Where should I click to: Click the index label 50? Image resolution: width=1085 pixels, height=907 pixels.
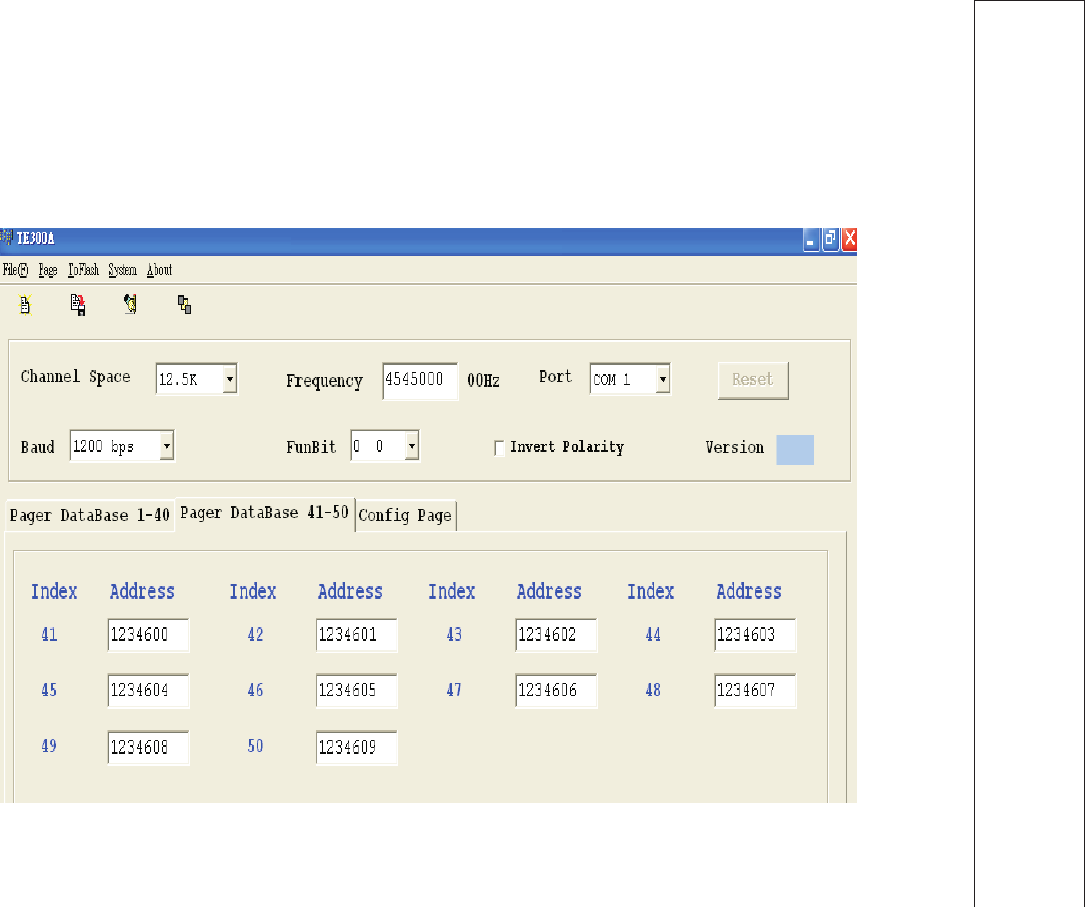[x=255, y=746]
